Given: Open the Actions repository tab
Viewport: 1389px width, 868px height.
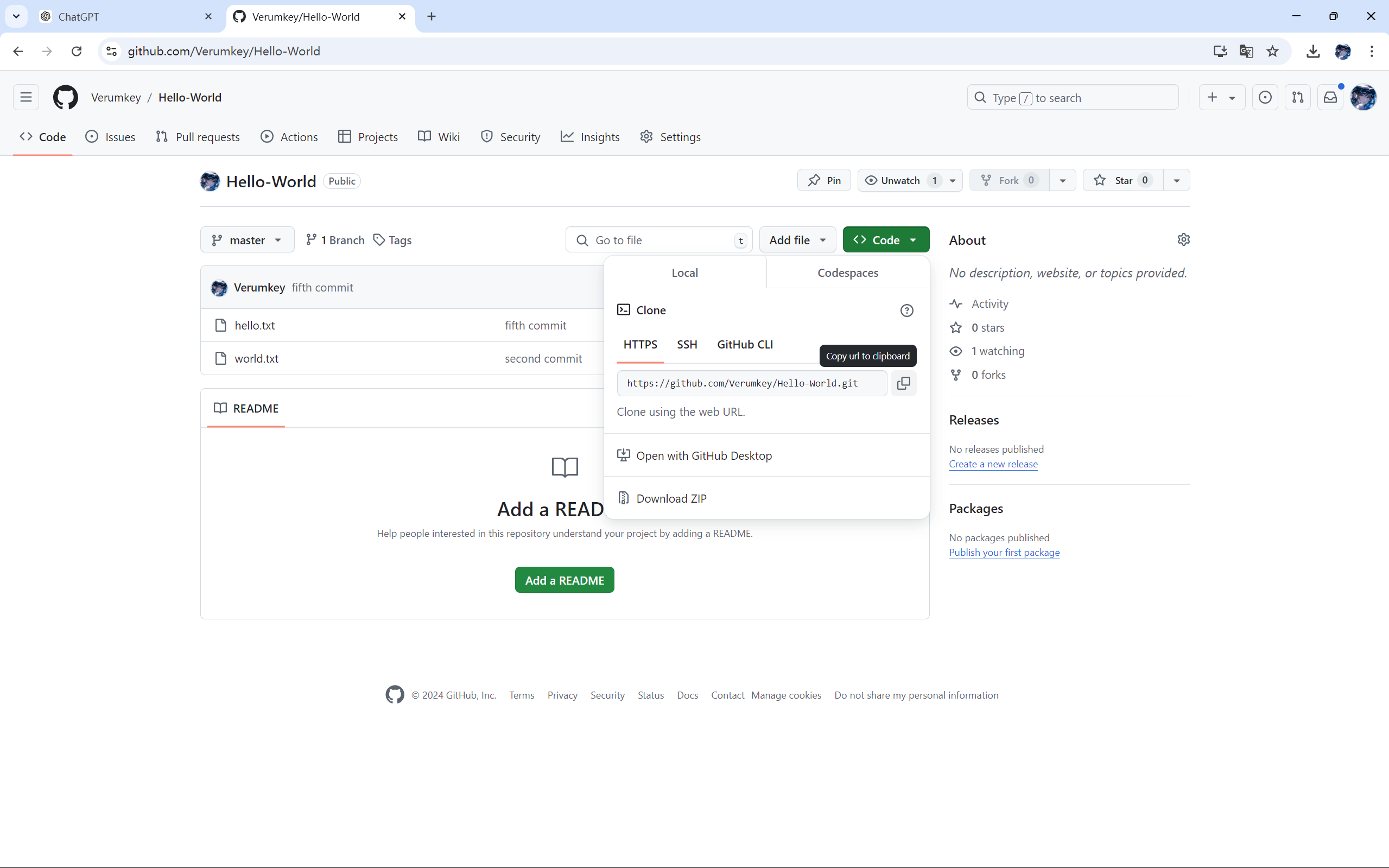Looking at the screenshot, I should tap(289, 137).
